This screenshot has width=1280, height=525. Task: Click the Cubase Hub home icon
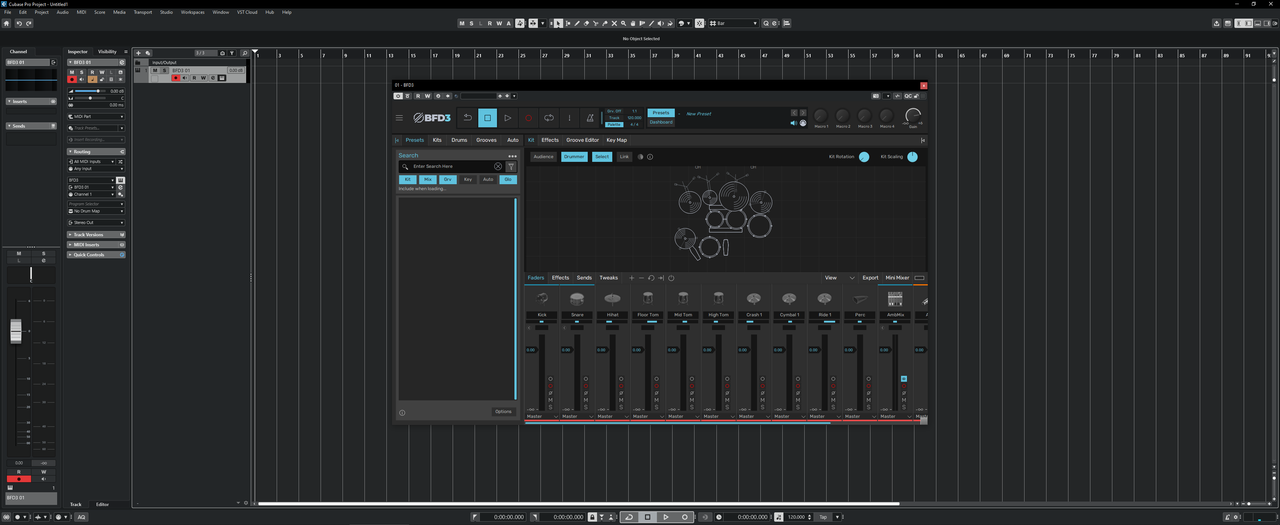(7, 23)
